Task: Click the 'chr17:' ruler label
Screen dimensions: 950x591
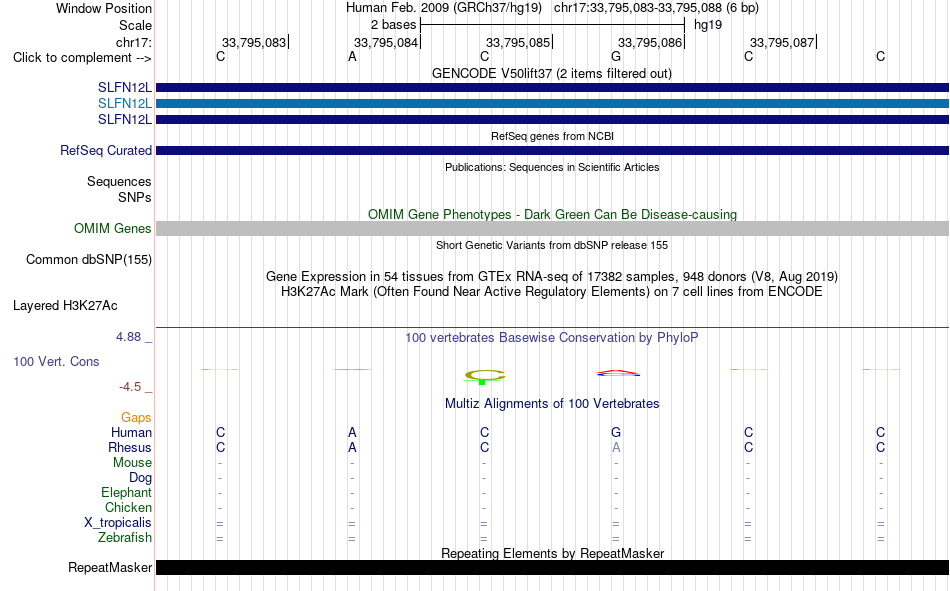Action: pyautogui.click(x=134, y=42)
